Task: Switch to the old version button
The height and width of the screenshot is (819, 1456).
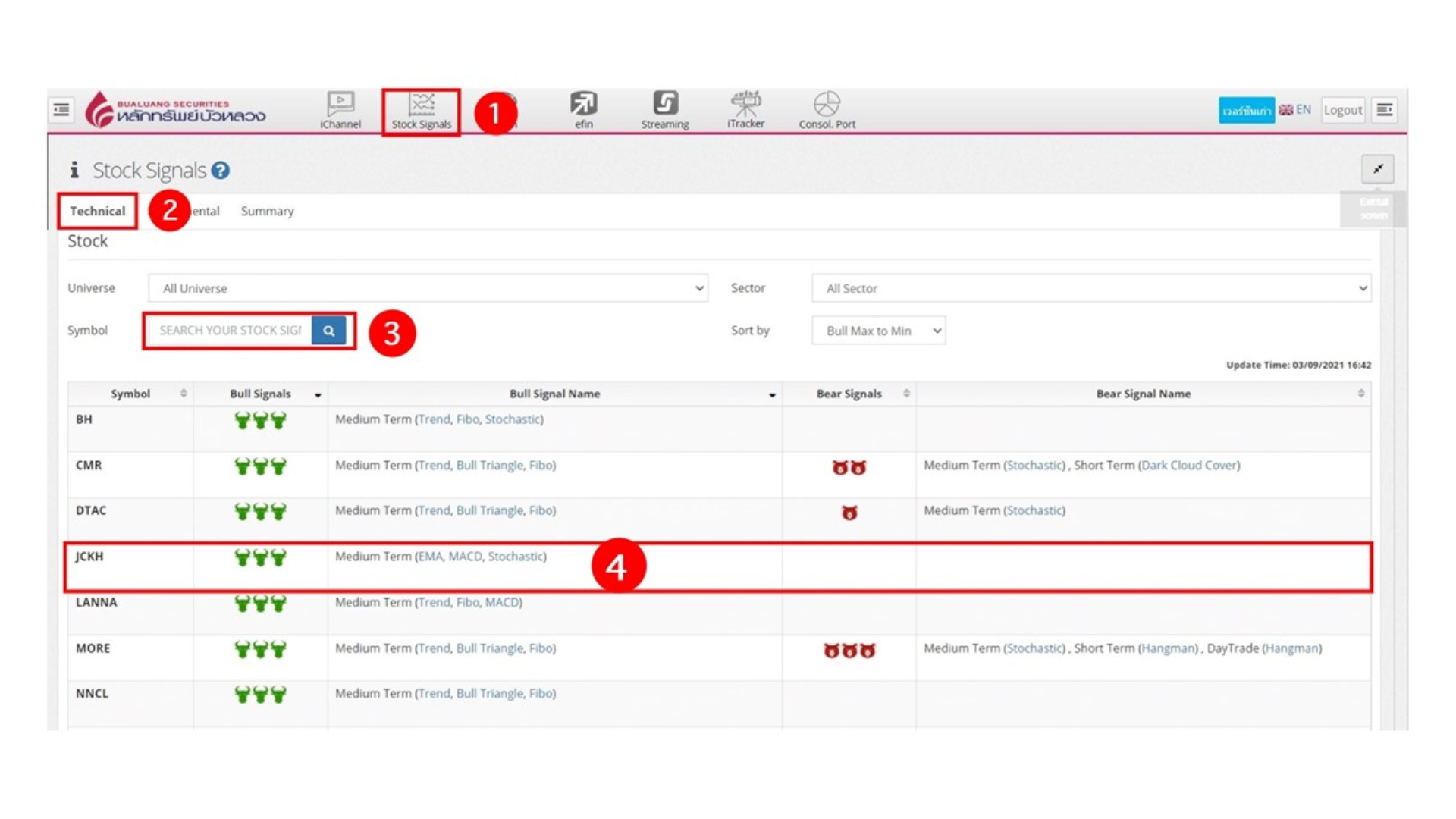Action: pos(1246,110)
